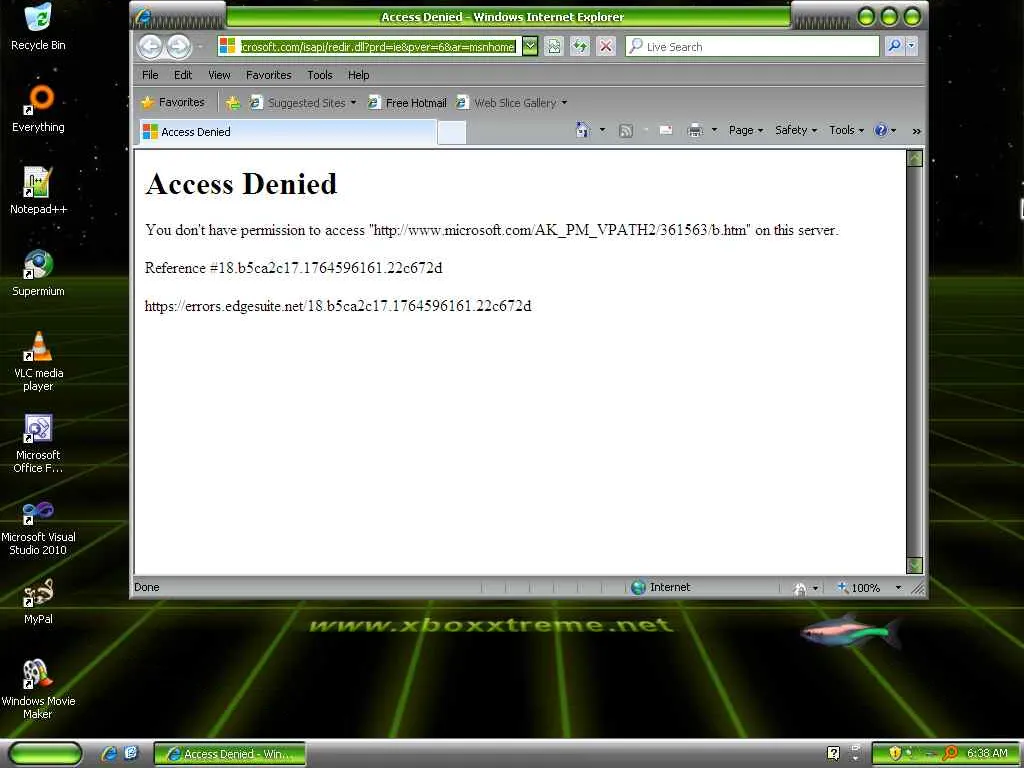Expand the Web Slice Gallery dropdown arrow

(x=564, y=103)
